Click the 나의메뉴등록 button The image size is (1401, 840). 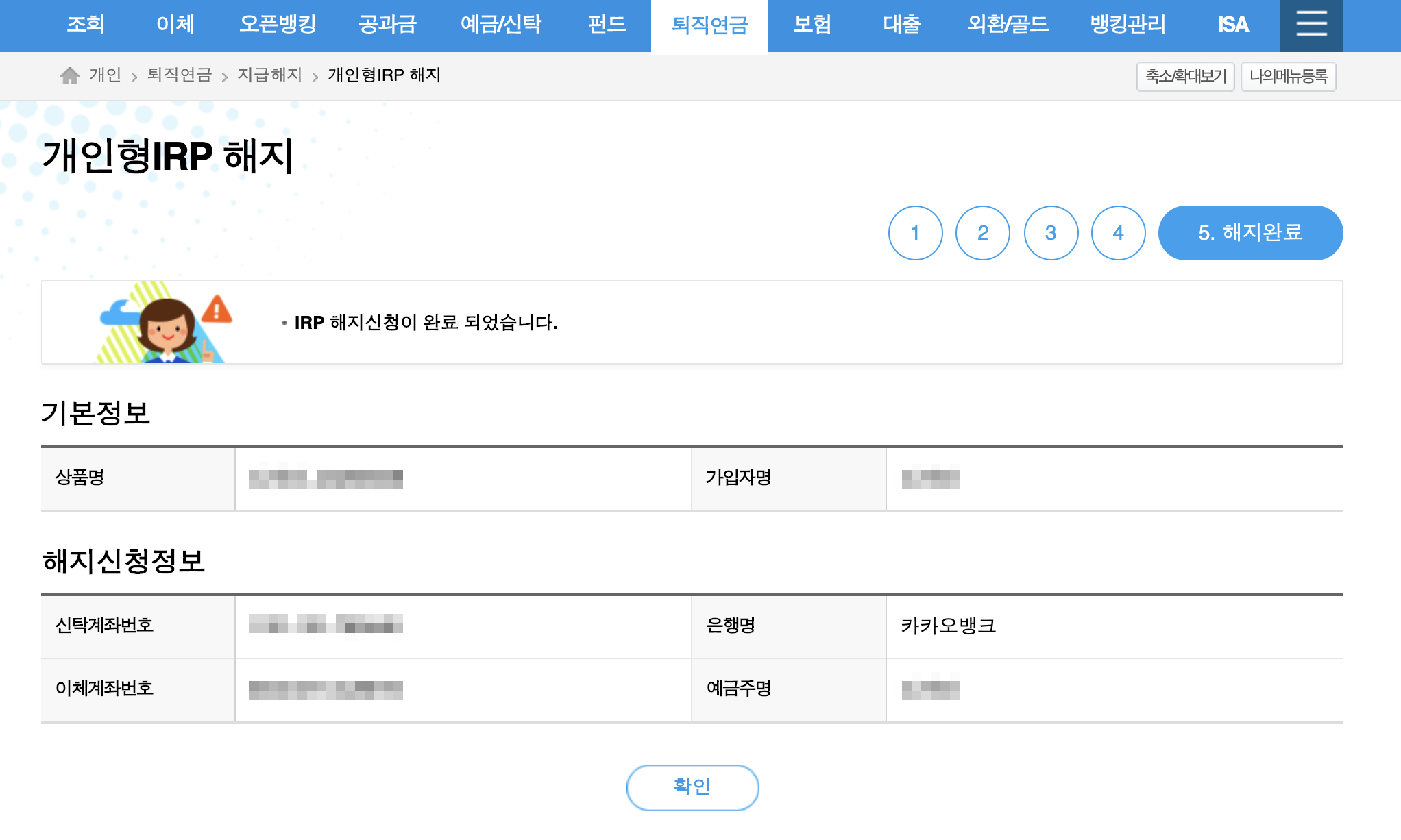(1288, 76)
